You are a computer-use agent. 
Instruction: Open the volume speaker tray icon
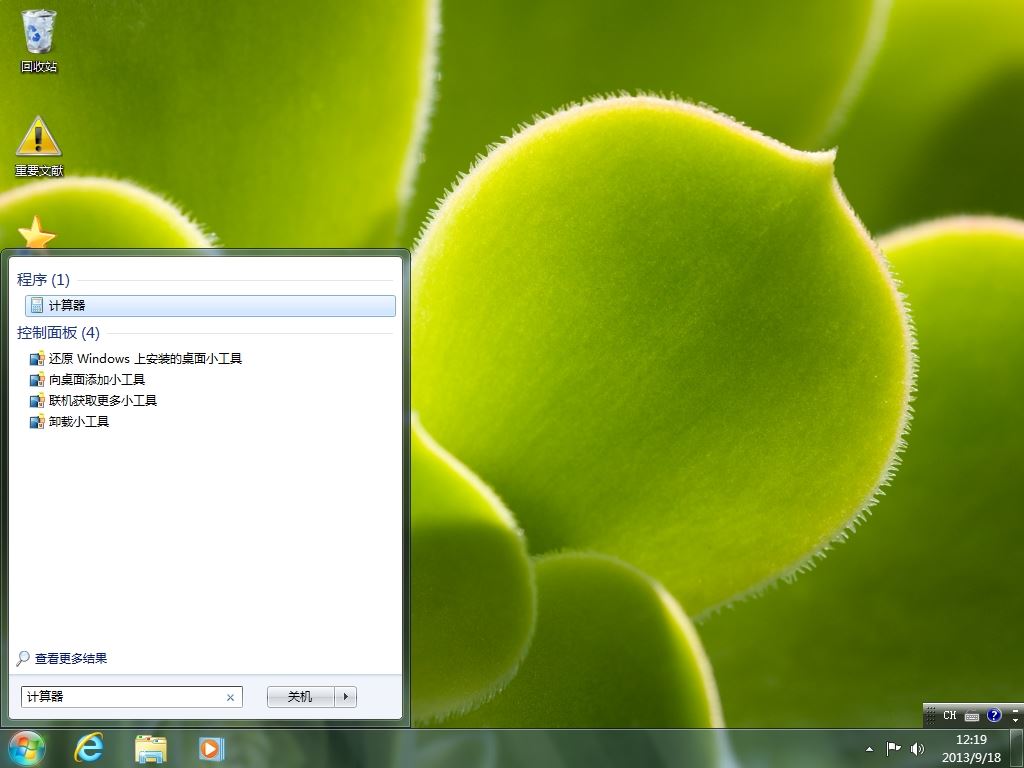click(x=917, y=748)
